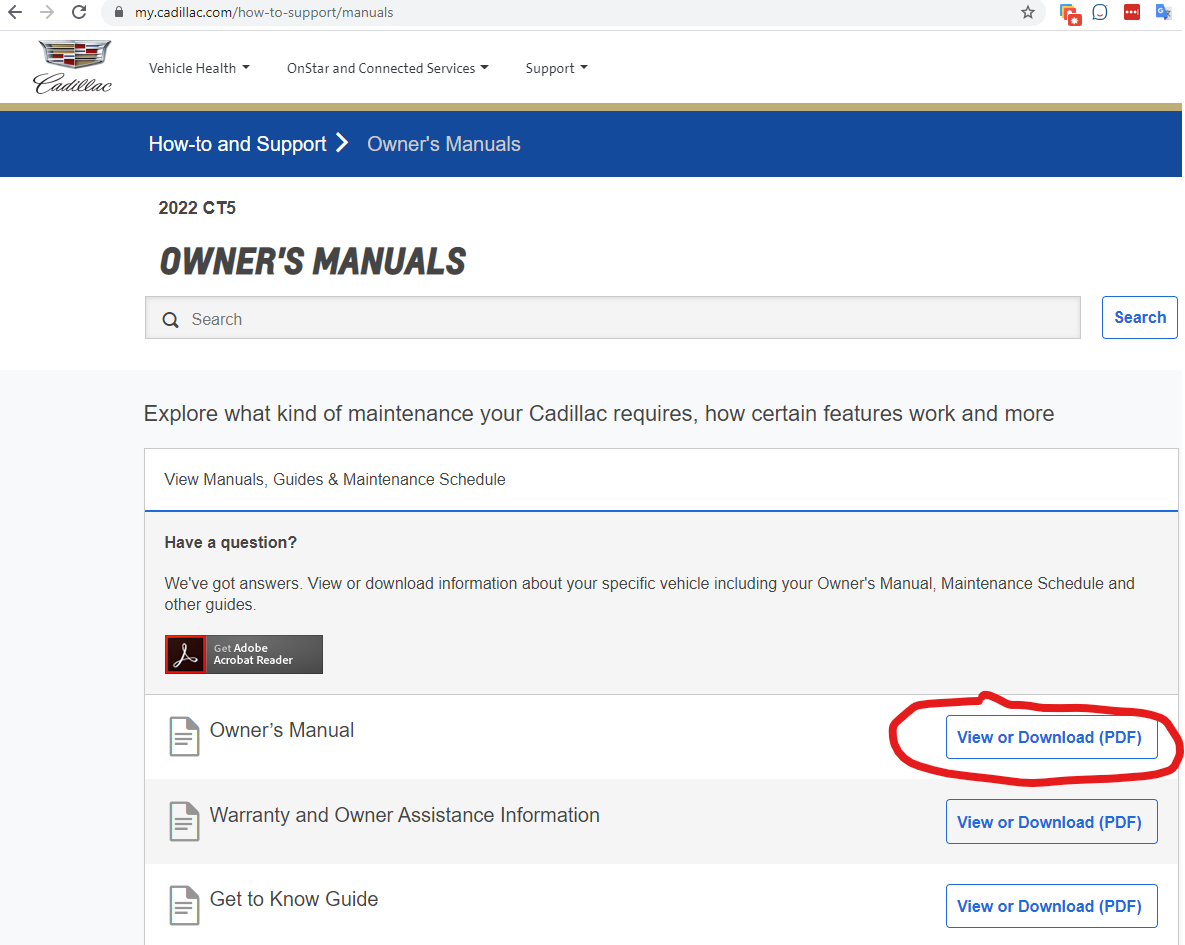
Task: Go to How-to and Support breadcrumb
Action: point(237,144)
